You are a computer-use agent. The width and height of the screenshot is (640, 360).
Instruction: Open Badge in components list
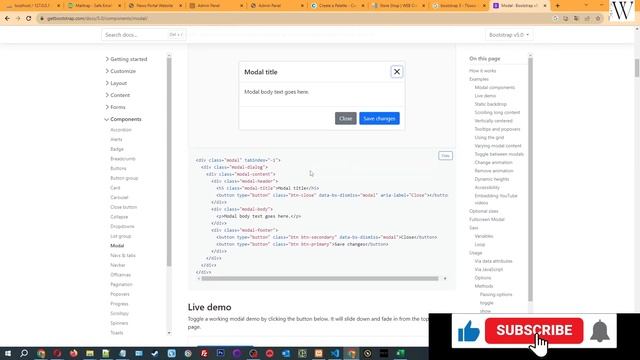point(117,149)
